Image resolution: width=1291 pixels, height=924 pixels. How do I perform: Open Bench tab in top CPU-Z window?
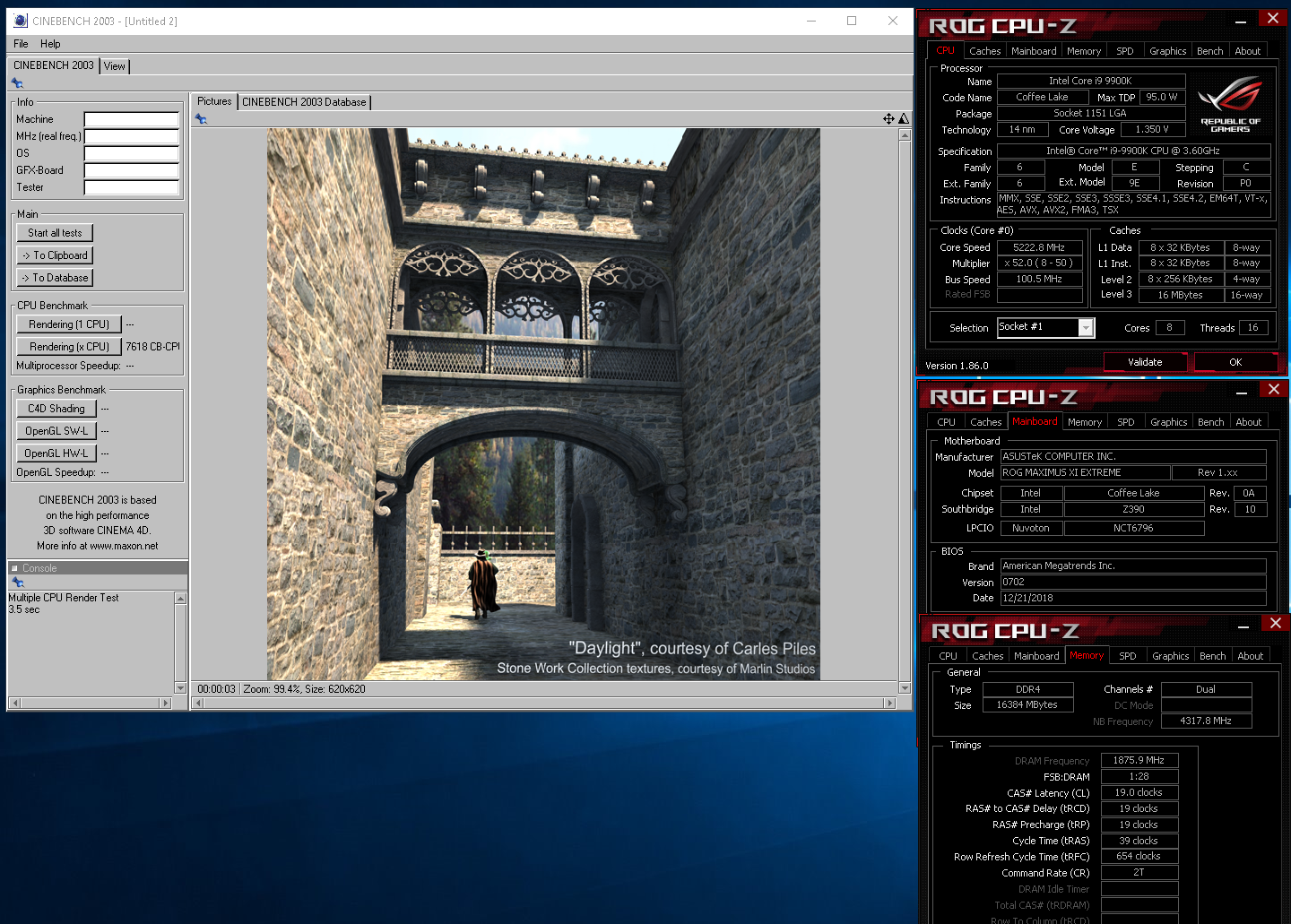1210,51
